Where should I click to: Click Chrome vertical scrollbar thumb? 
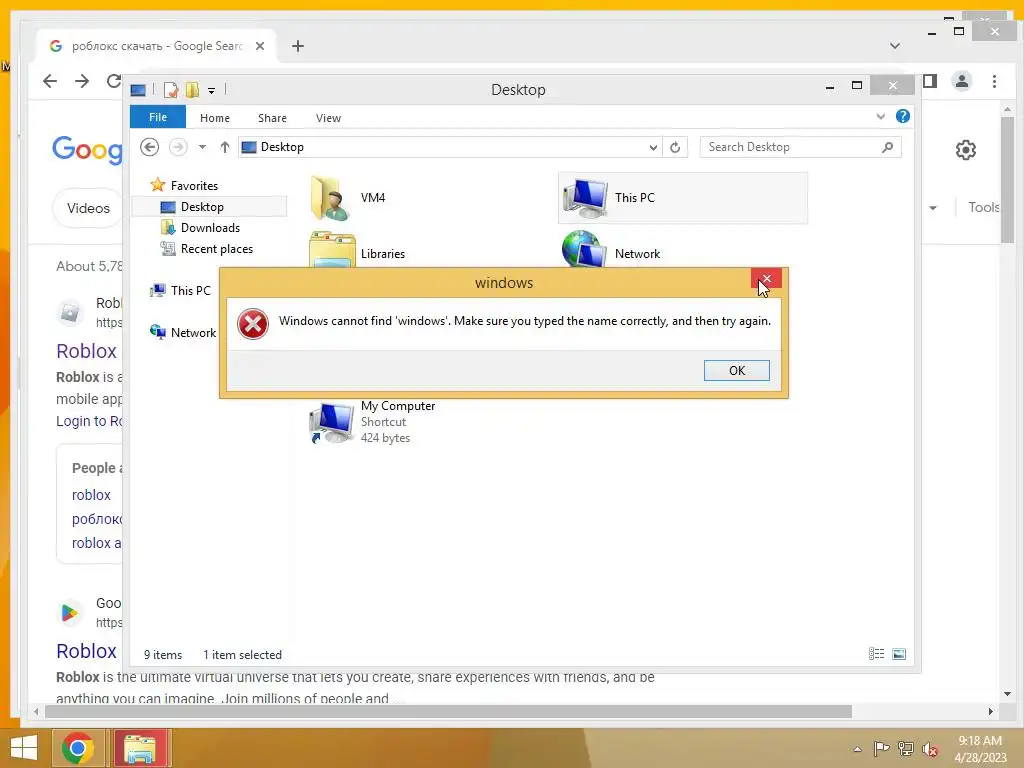1007,180
